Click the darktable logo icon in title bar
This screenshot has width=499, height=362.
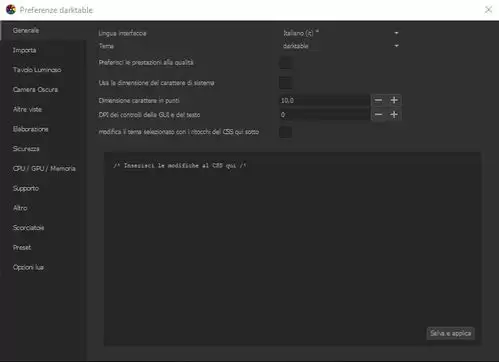[x=11, y=10]
